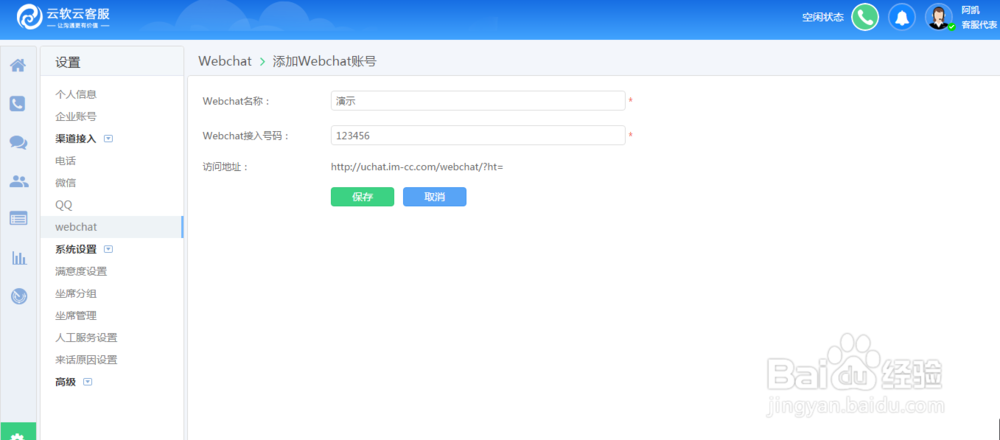Open 坐席分组
1000x440 pixels.
(76, 294)
